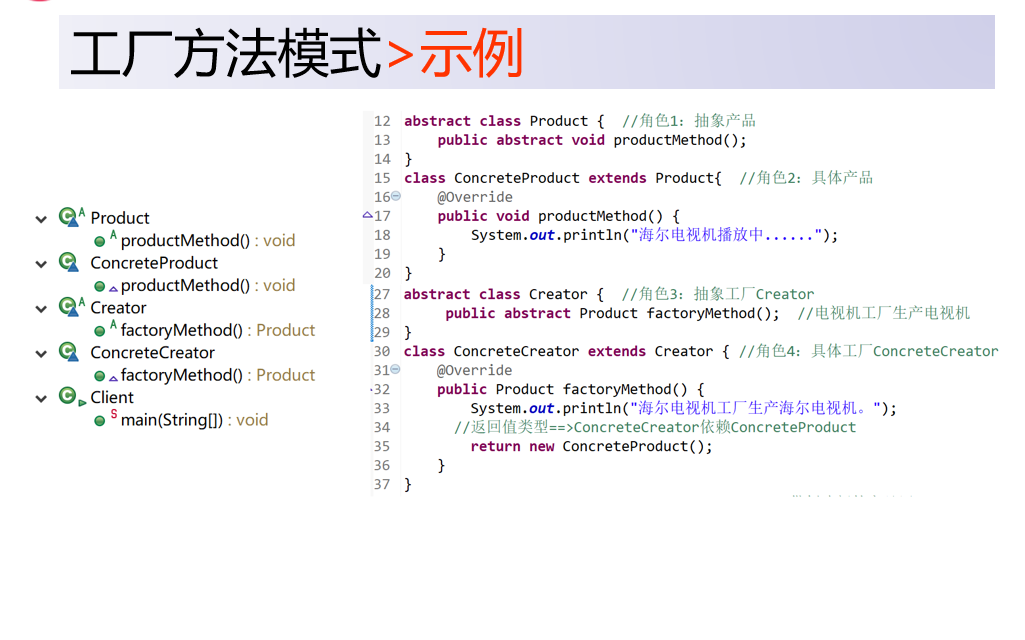Click the Client runnable class icon
Viewport: 1025px width, 640px height.
point(71,396)
